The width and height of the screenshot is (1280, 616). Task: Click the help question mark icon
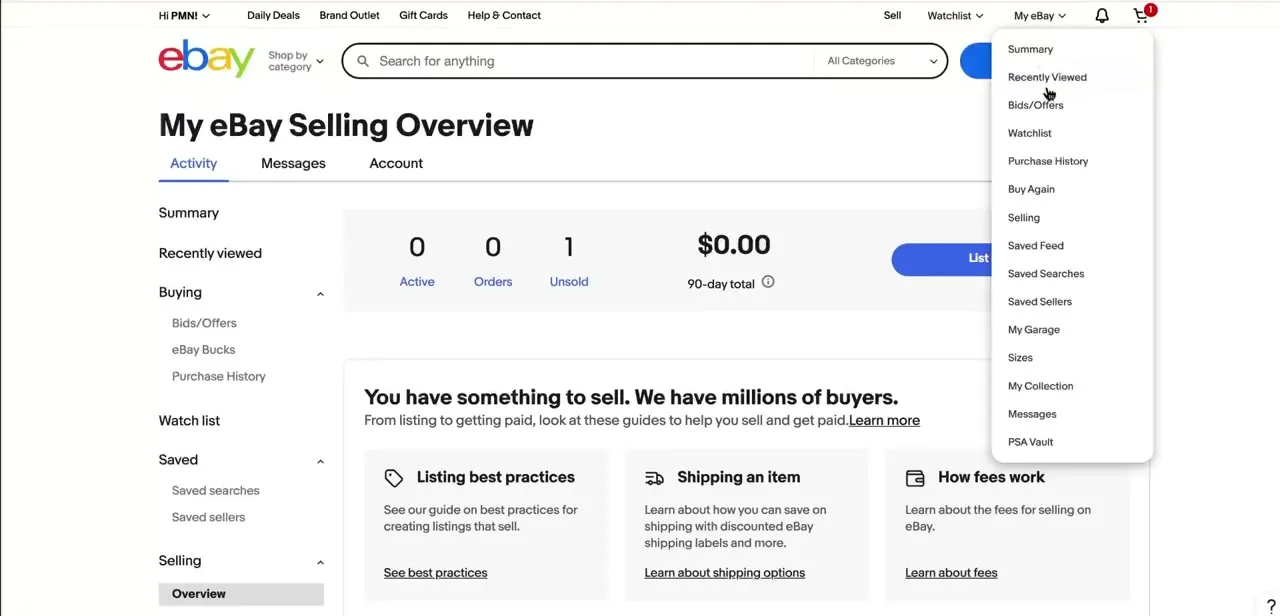1271,606
